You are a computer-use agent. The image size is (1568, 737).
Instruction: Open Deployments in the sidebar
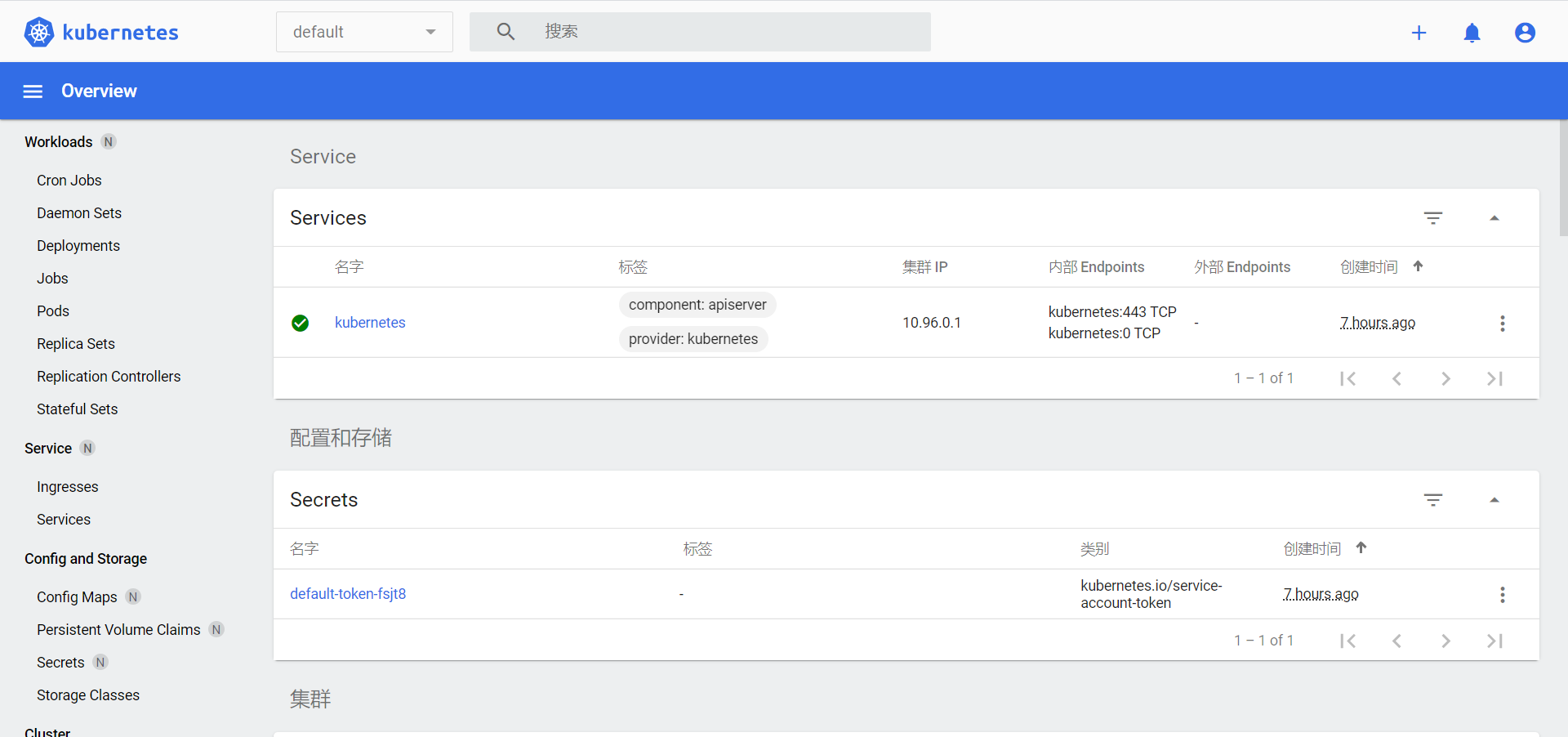click(x=78, y=246)
